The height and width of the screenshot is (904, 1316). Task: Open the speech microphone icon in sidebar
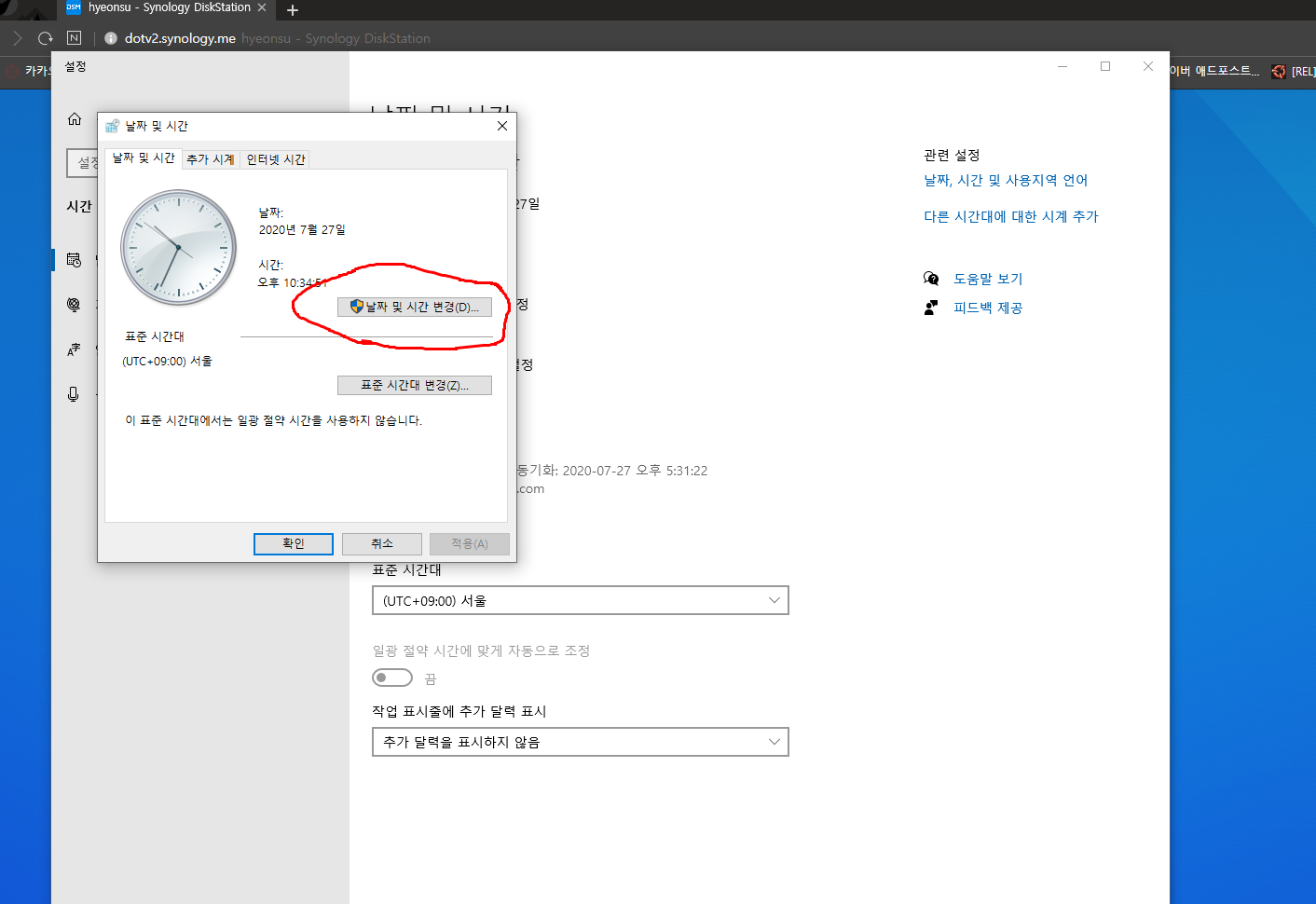74,394
